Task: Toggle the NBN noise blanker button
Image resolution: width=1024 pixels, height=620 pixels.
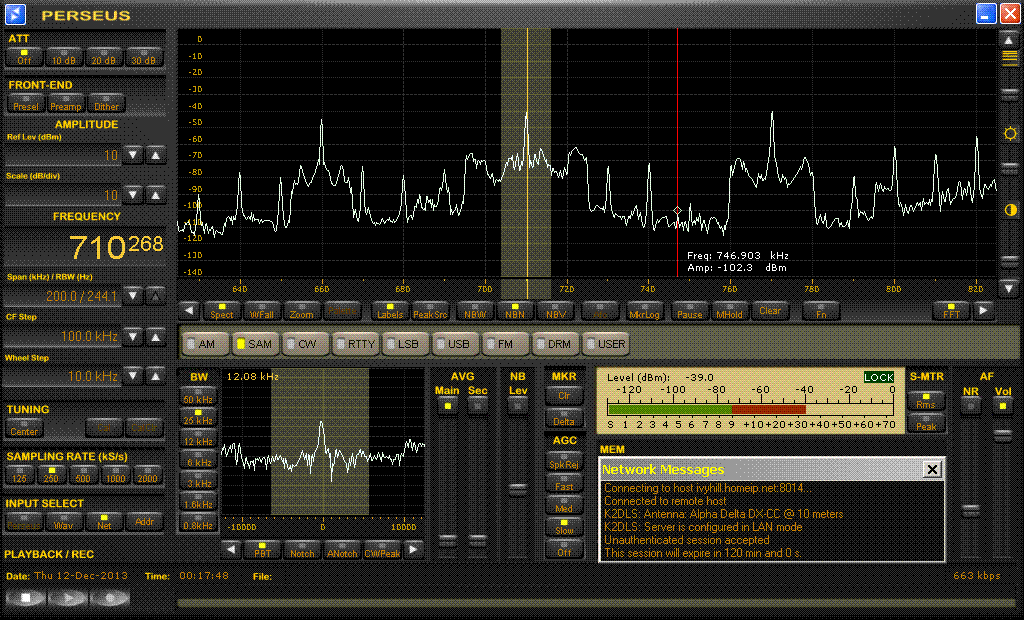Action: [515, 312]
